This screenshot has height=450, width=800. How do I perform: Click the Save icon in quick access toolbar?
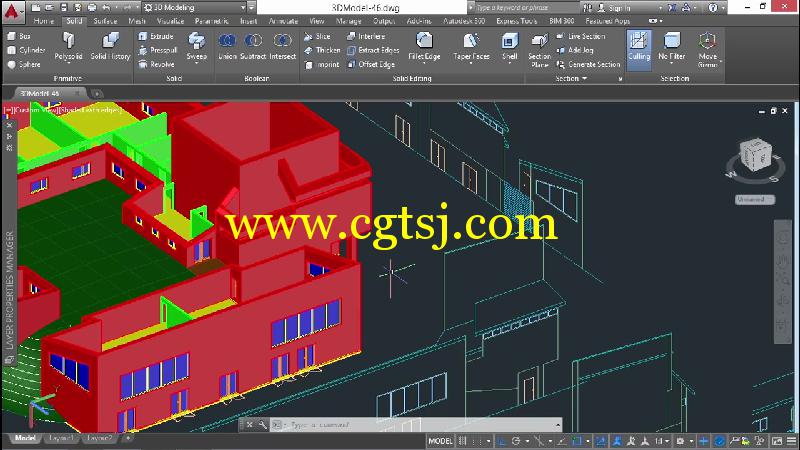[64, 8]
